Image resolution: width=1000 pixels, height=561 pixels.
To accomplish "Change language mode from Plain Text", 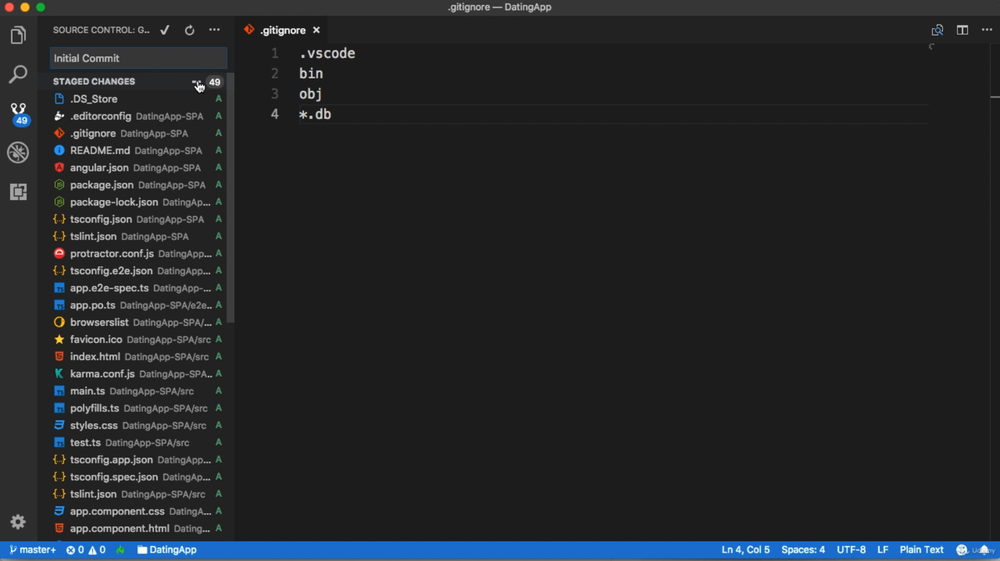I will [x=922, y=550].
